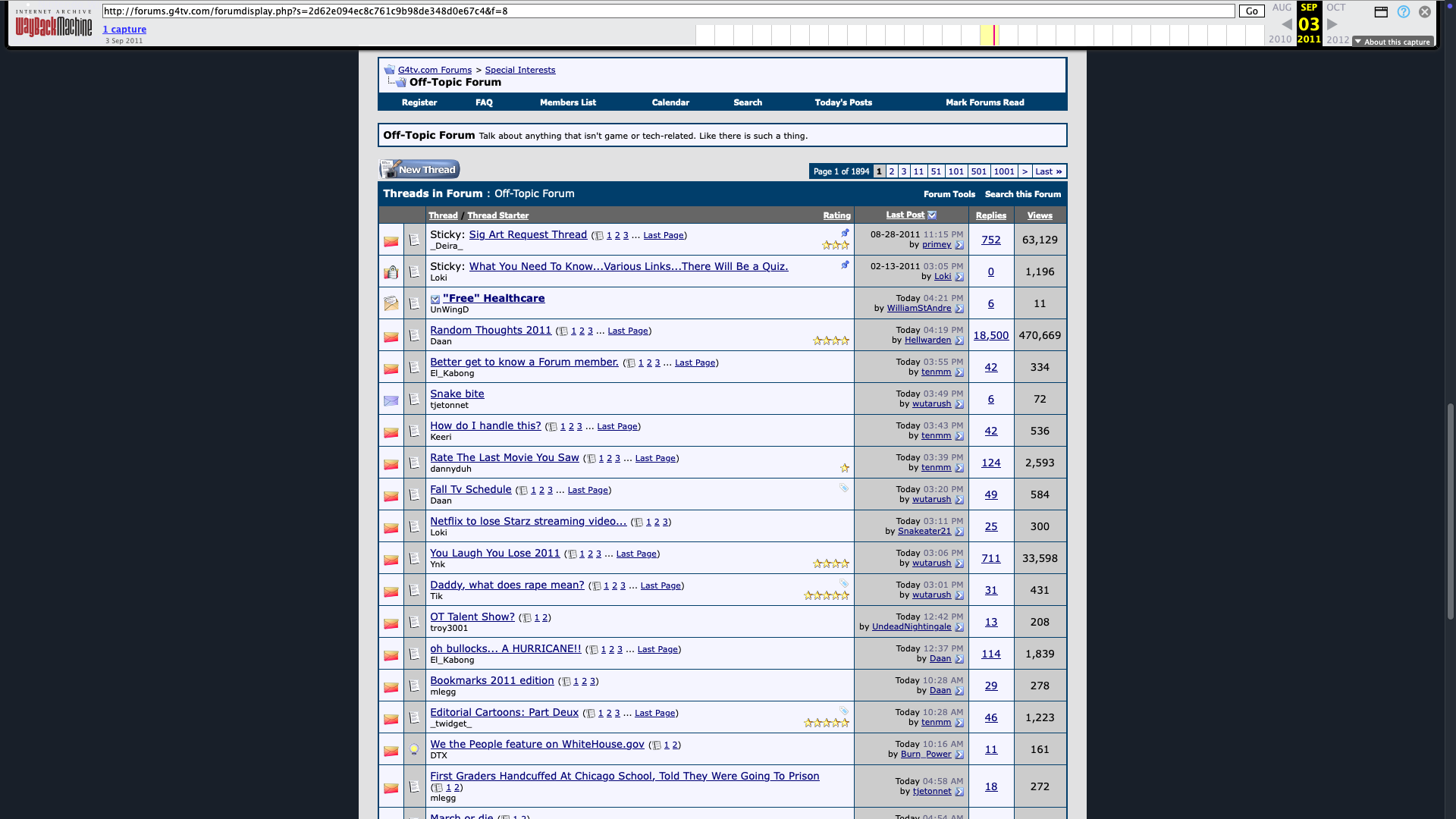Click the locked folder icon for Loki's sticky
The image size is (1456, 819).
391,271
